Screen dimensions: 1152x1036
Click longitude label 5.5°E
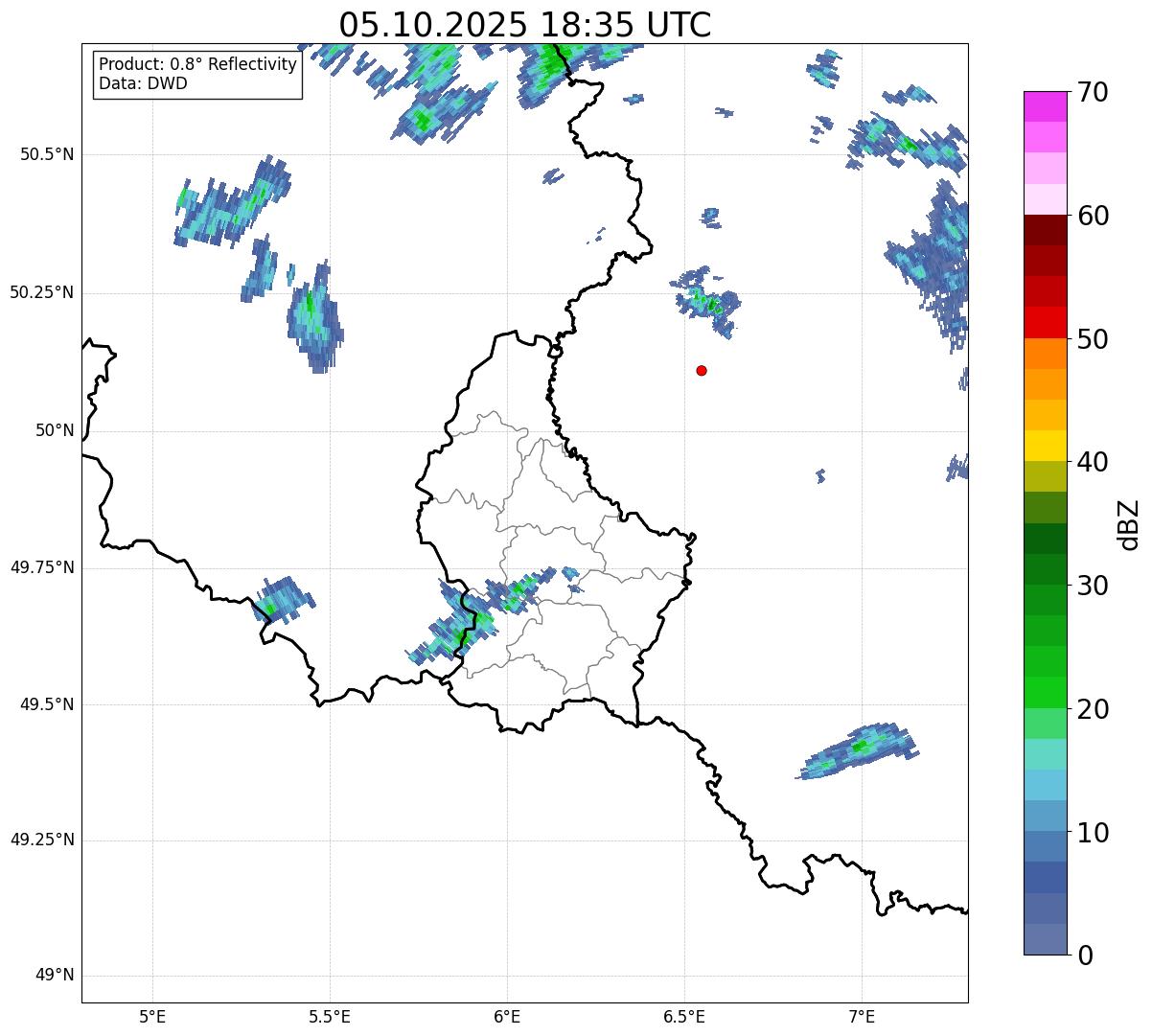[x=330, y=1017]
